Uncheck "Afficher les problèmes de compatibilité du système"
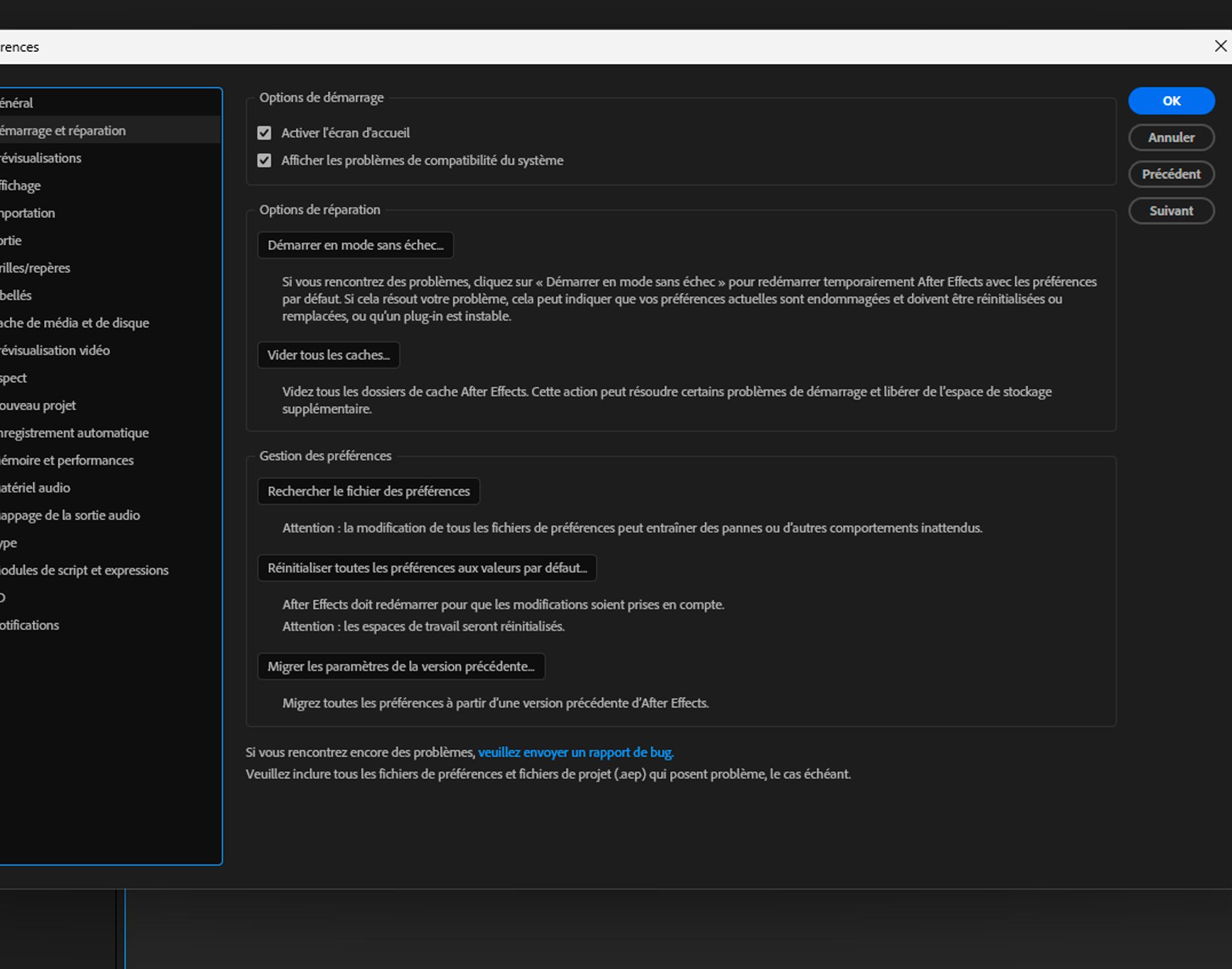 264,161
